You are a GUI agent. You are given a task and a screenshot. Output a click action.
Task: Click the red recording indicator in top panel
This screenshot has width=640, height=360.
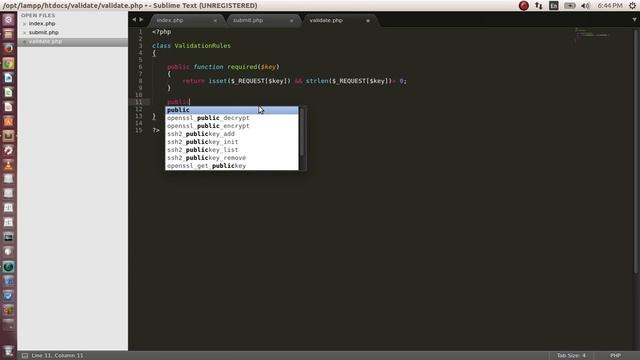(x=524, y=6)
